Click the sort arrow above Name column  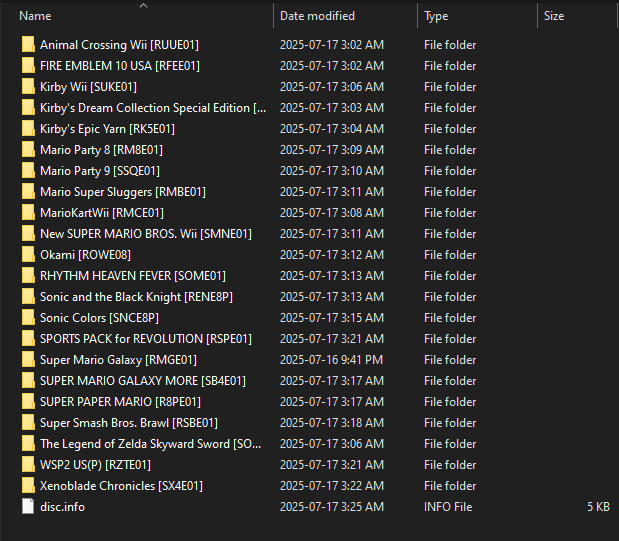(x=144, y=6)
